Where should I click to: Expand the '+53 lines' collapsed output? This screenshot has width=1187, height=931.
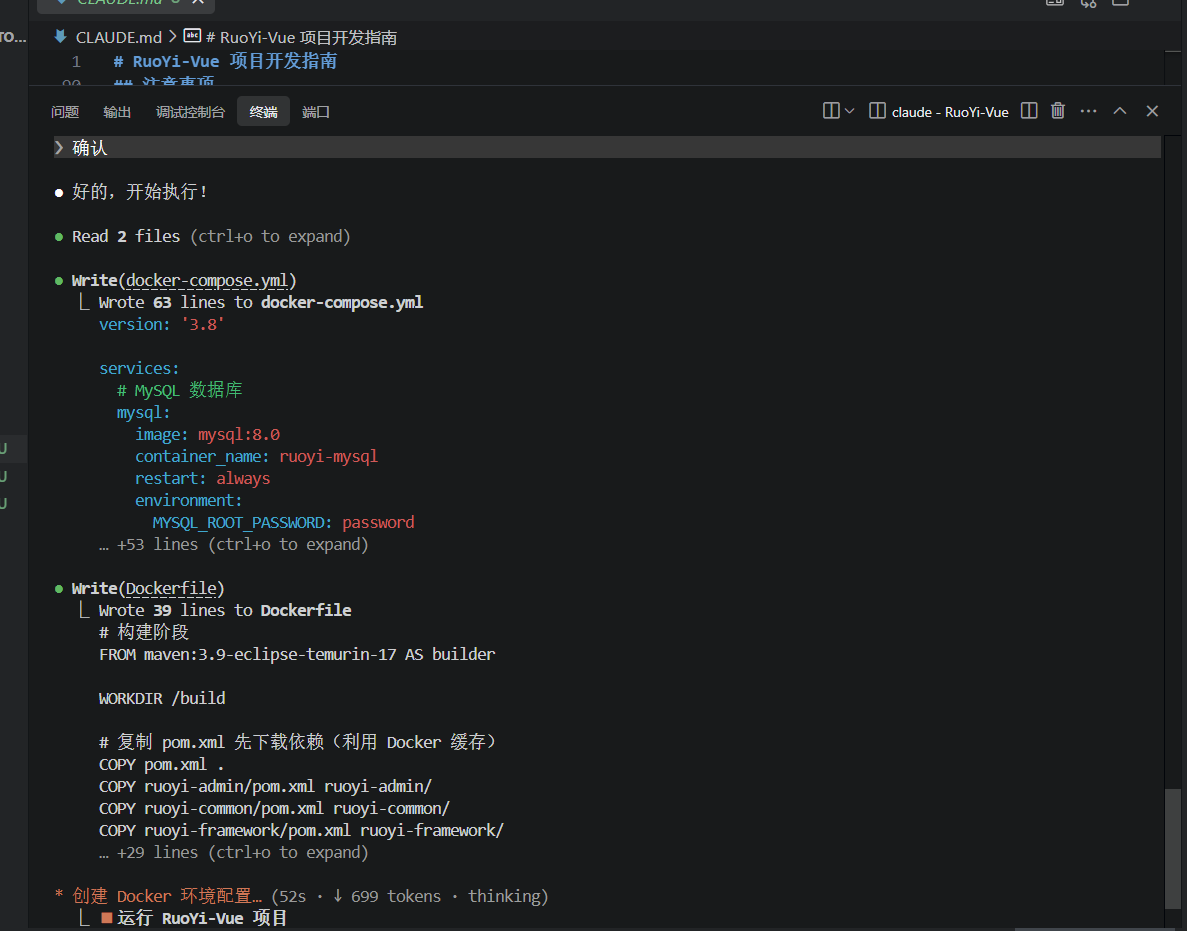click(x=233, y=544)
